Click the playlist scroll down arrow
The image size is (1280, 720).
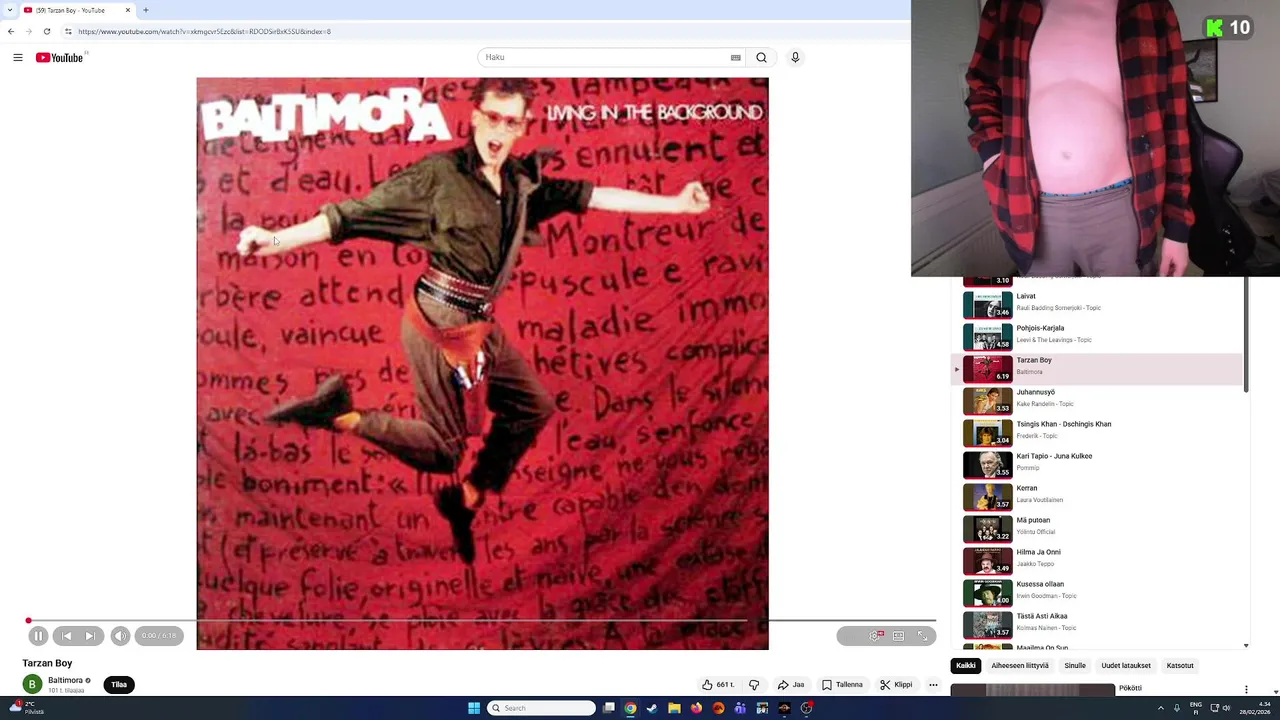(1246, 646)
